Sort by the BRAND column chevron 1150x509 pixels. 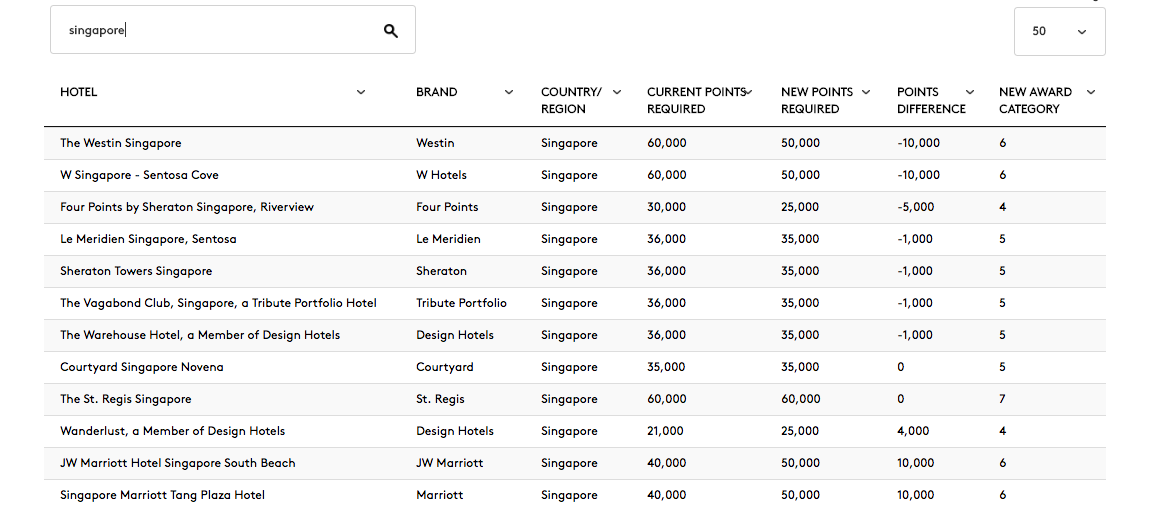point(509,92)
